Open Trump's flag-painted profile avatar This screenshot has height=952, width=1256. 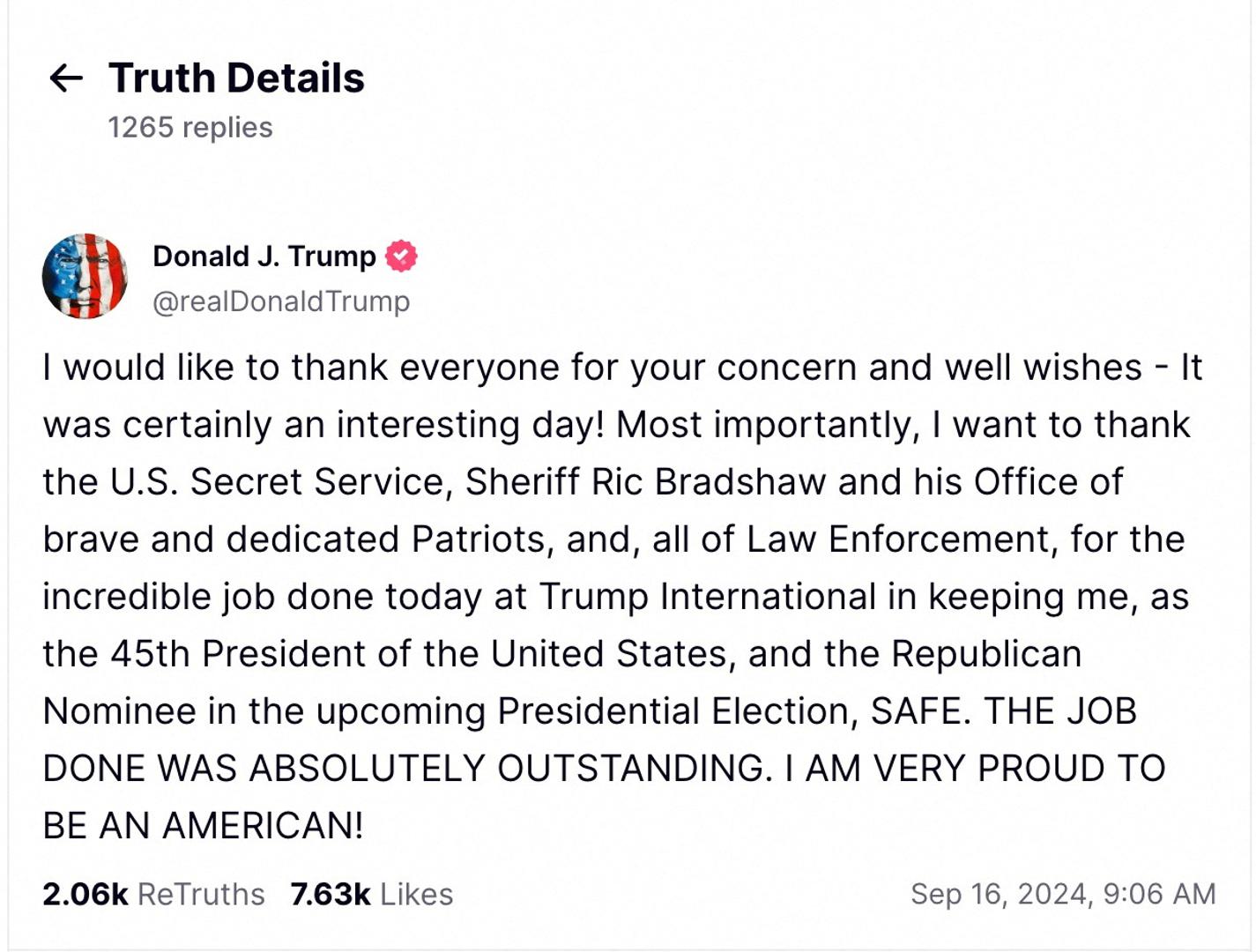click(x=85, y=276)
